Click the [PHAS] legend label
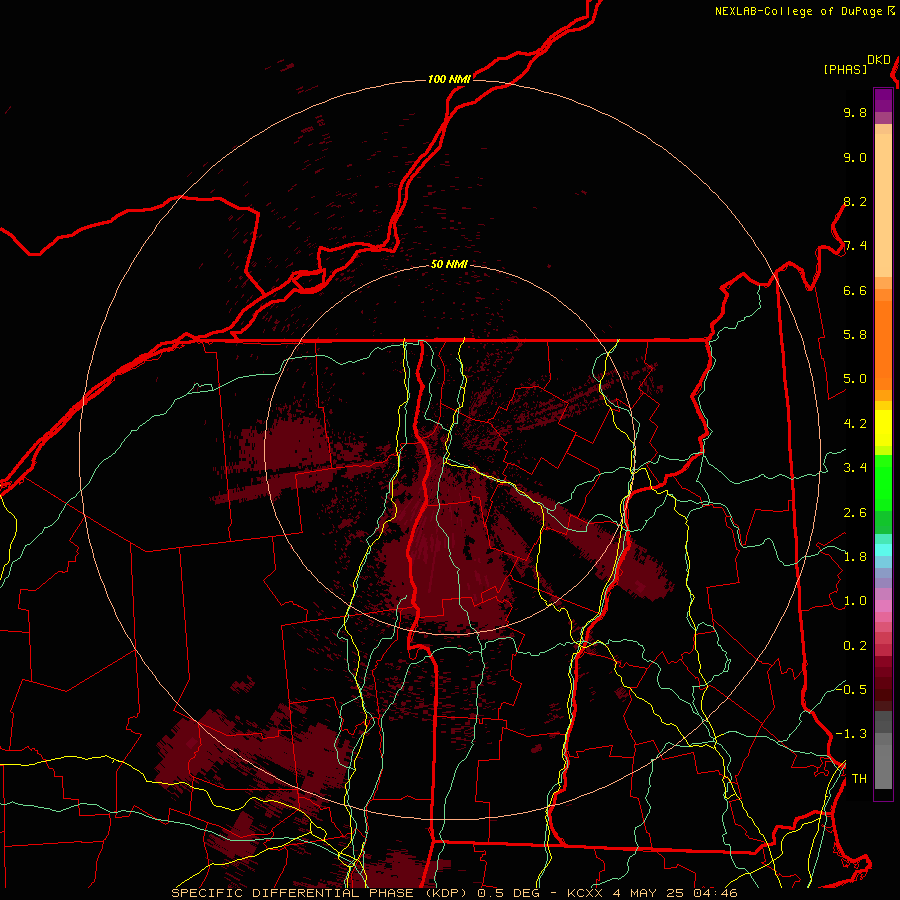The height and width of the screenshot is (900, 900). (x=845, y=70)
